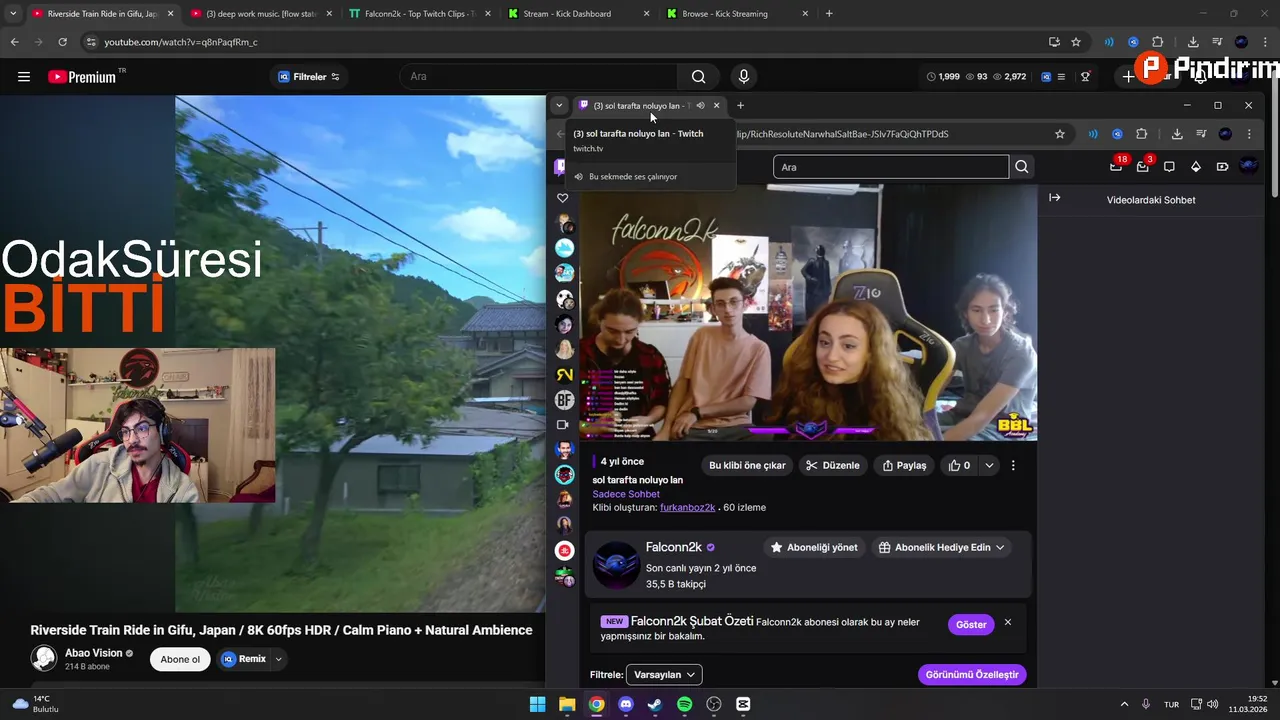Click the Paylaş share button

coord(903,465)
